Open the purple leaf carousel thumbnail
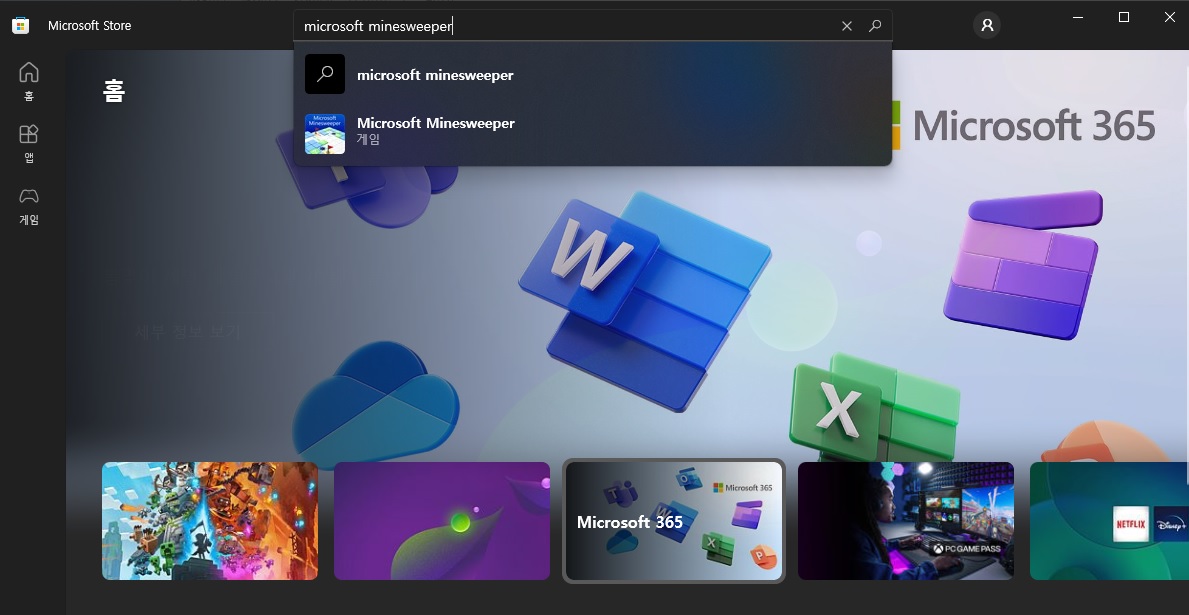Viewport: 1189px width, 615px height. click(x=441, y=521)
